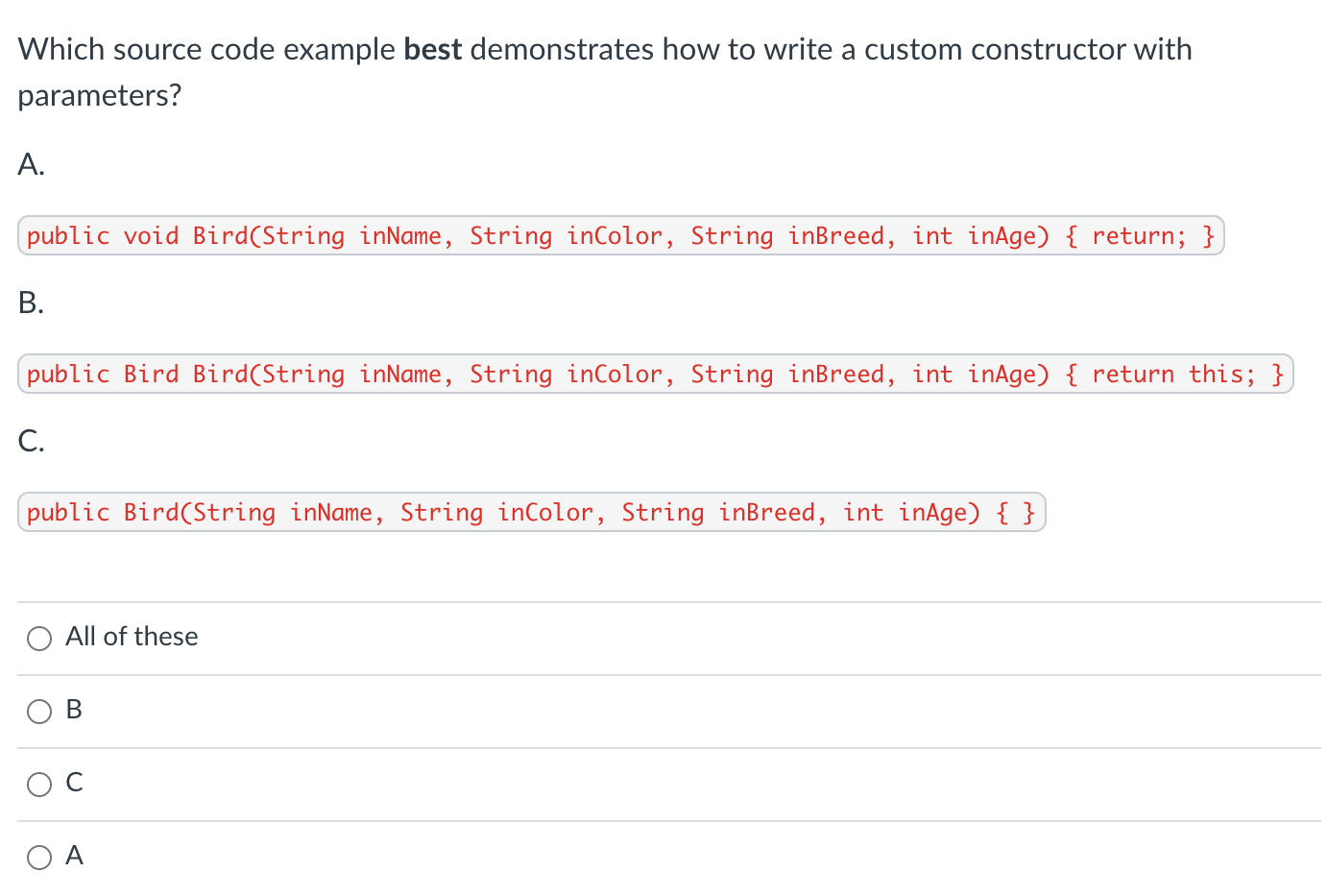Click the 'A.' heading above first snippet
This screenshot has width=1327, height=896.
click(31, 165)
